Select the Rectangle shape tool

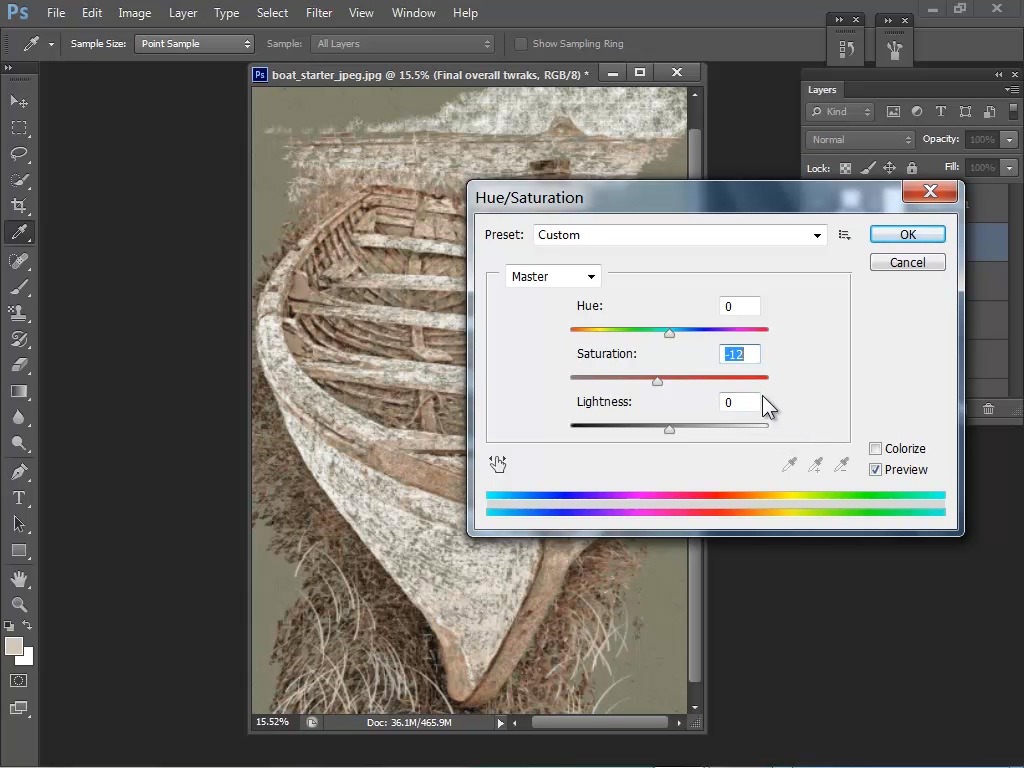(19, 551)
